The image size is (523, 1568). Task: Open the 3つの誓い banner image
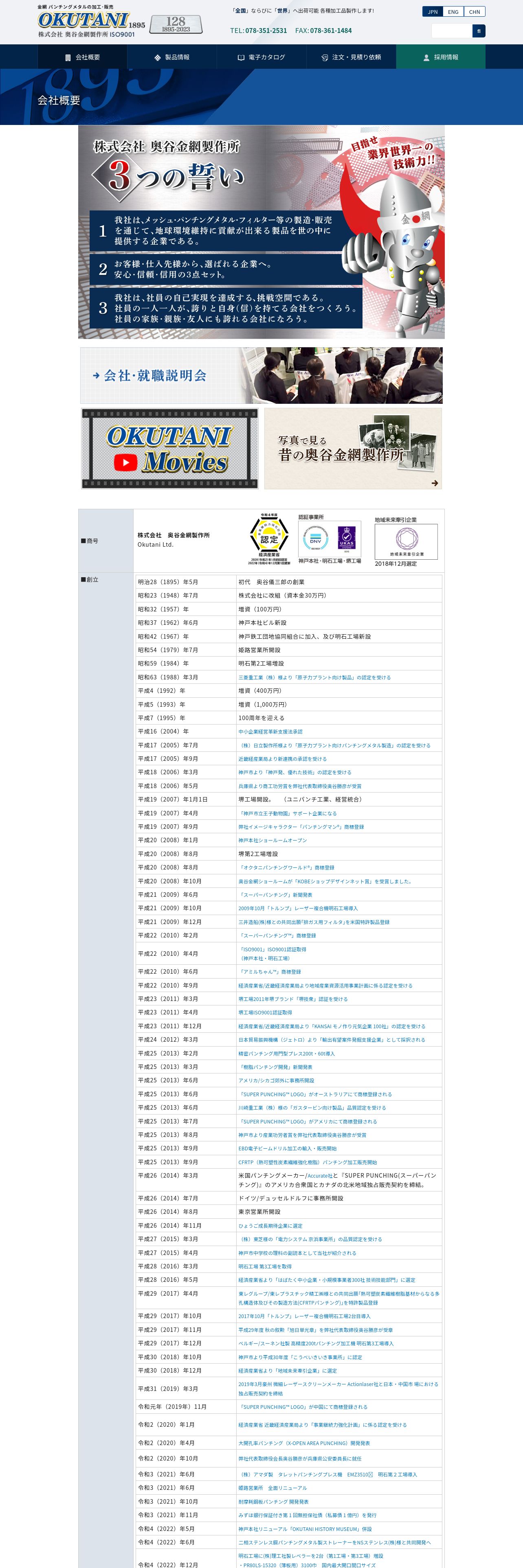click(261, 232)
